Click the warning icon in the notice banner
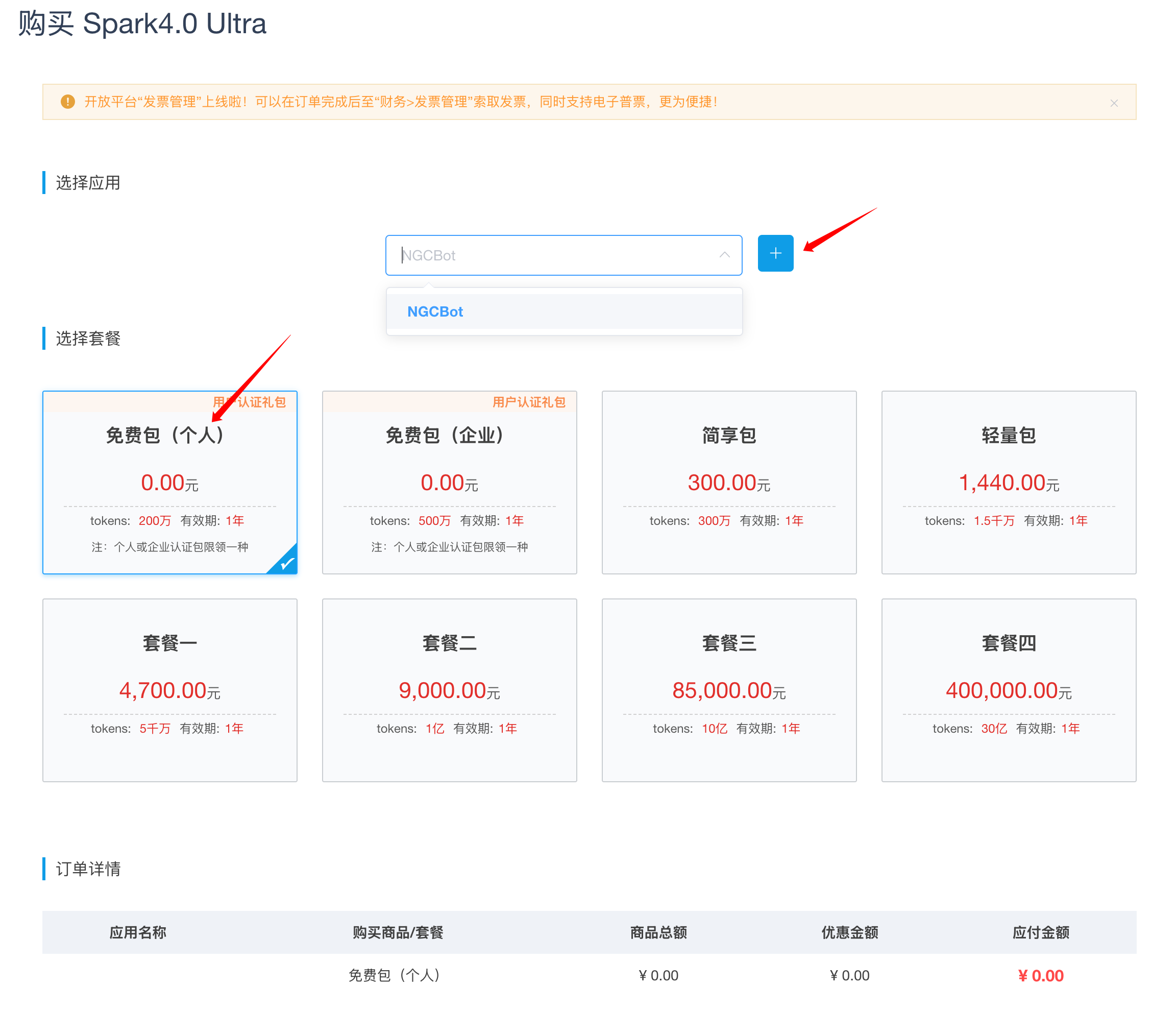Image resolution: width=1176 pixels, height=1011 pixels. (67, 102)
